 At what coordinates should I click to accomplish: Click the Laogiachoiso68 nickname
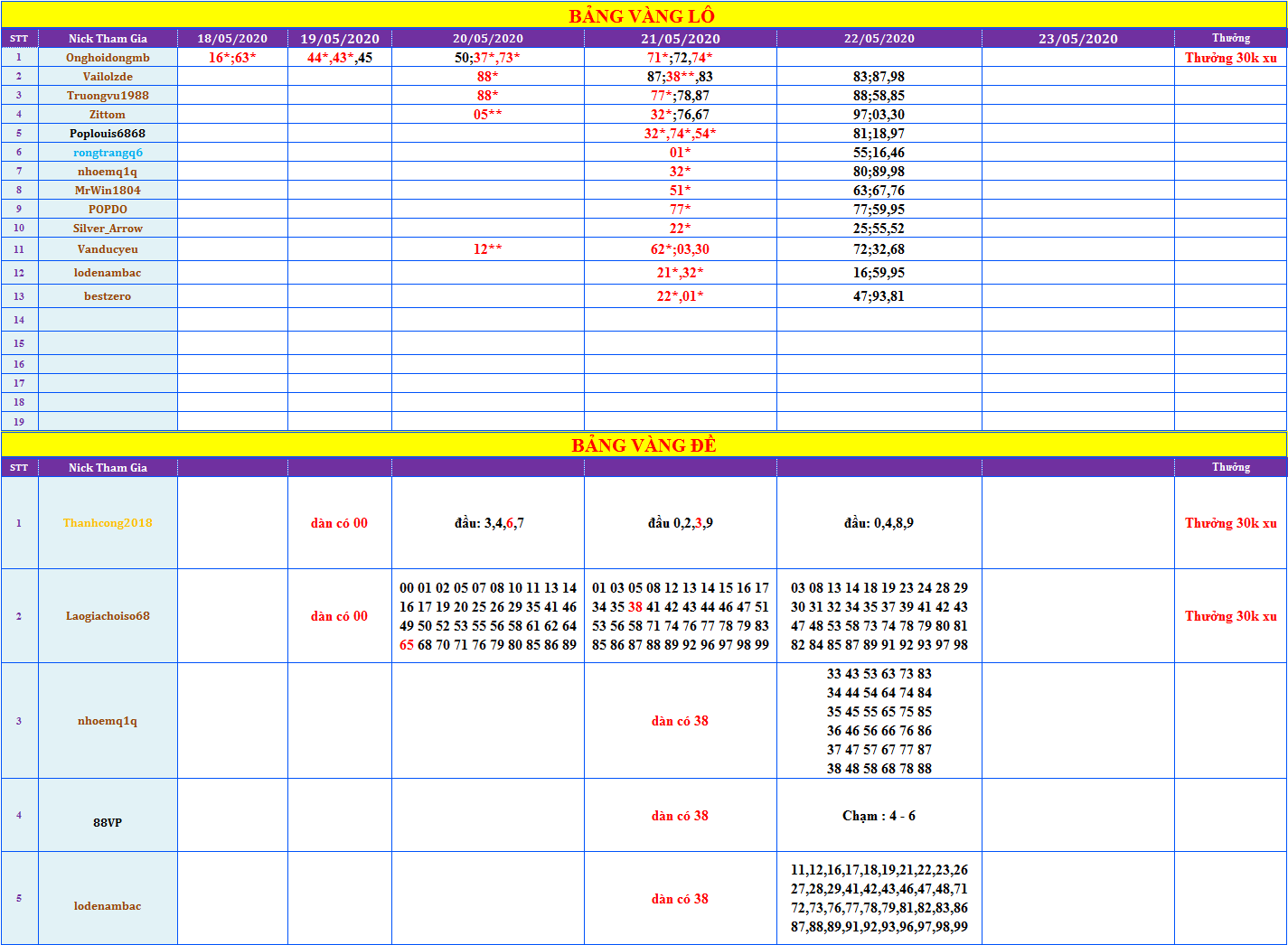coord(108,616)
